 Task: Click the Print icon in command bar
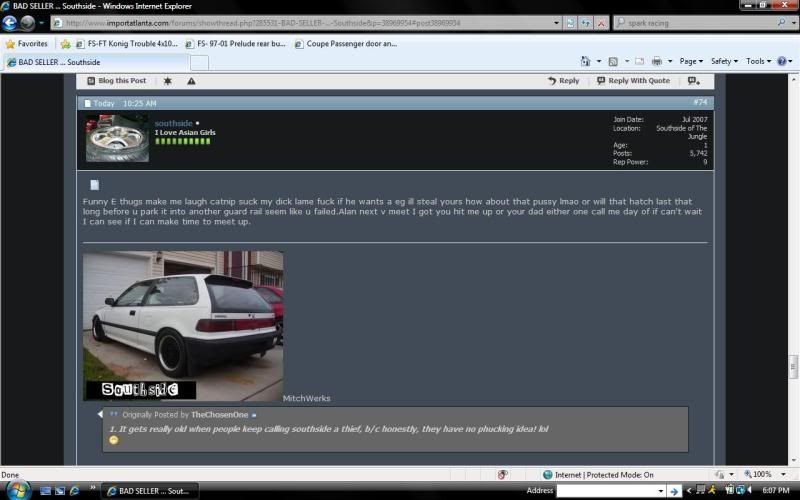coord(657,61)
